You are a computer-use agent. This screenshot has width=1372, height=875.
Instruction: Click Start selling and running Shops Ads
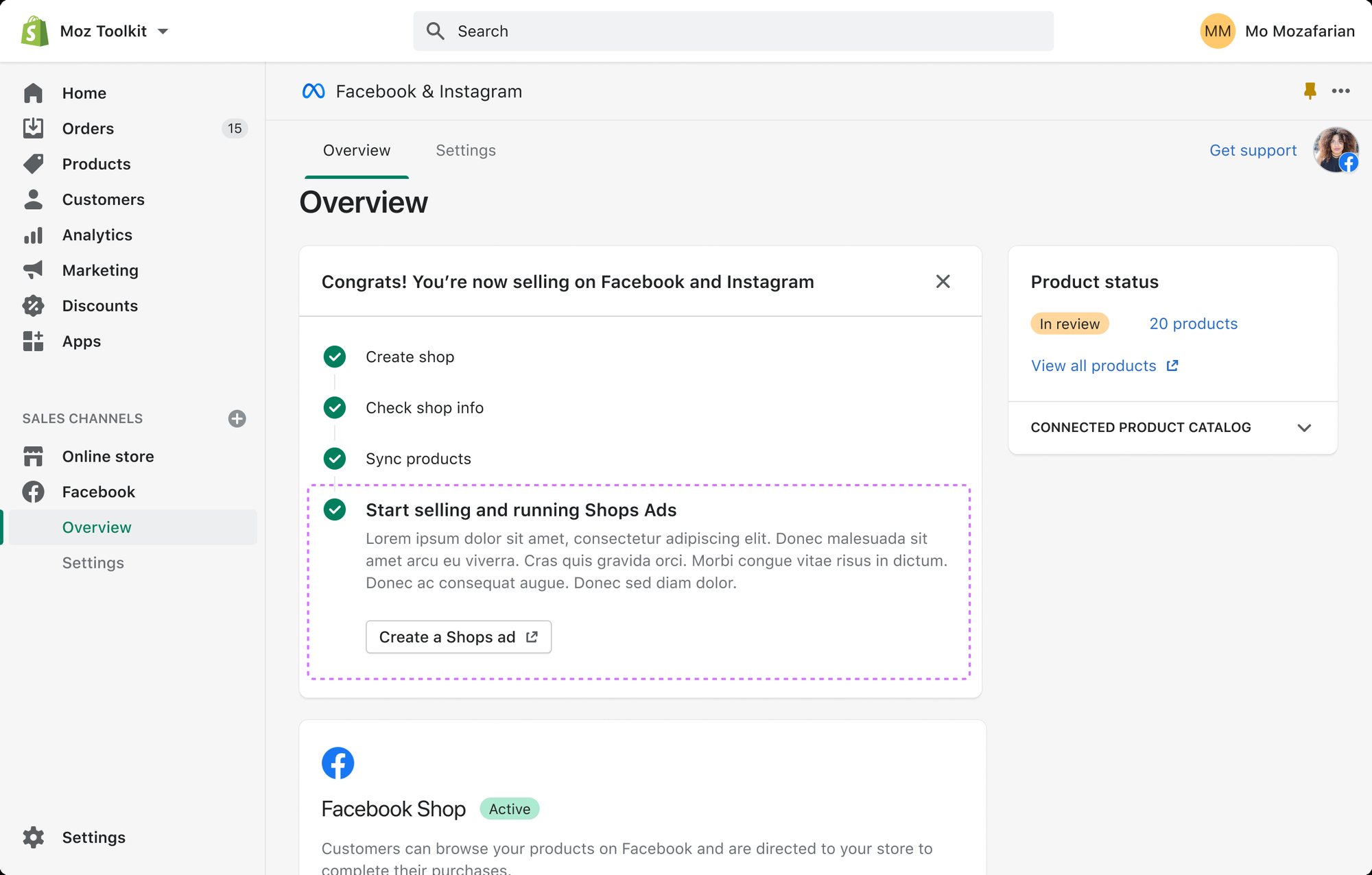(x=521, y=510)
